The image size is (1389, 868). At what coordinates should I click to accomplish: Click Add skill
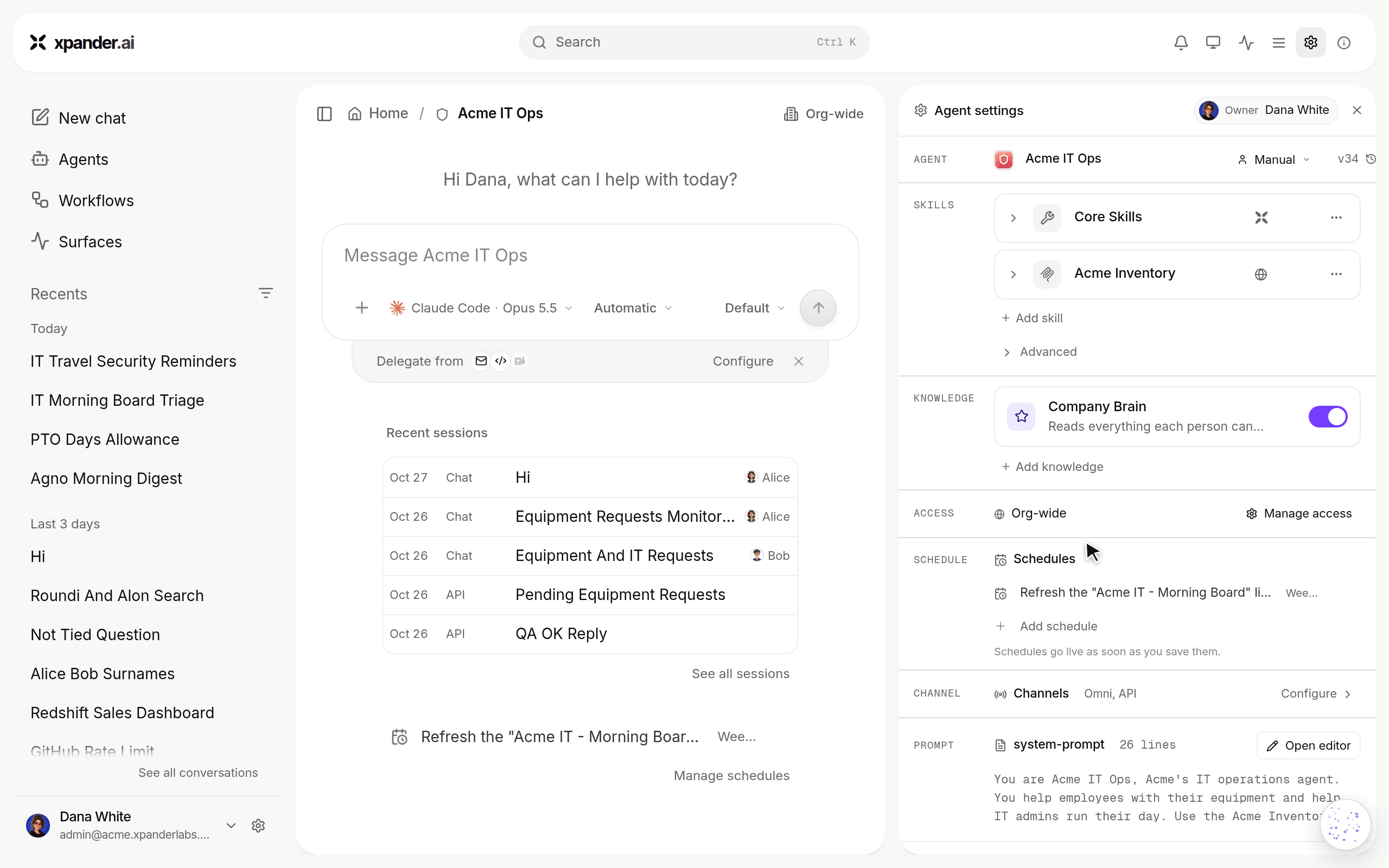tap(1032, 318)
